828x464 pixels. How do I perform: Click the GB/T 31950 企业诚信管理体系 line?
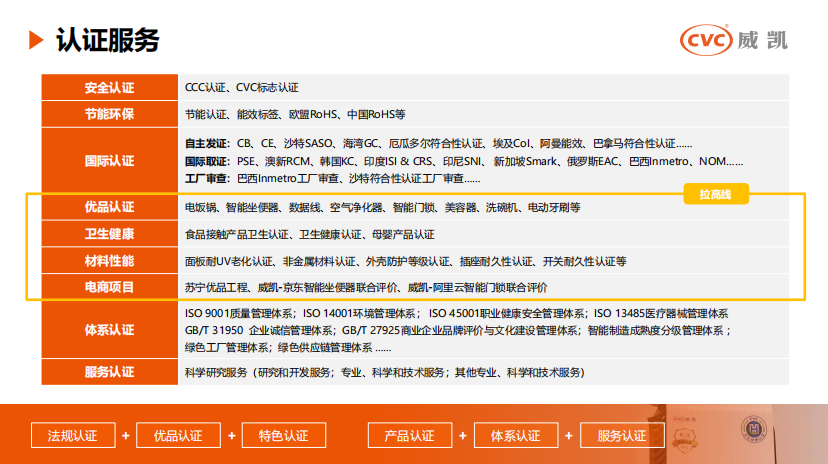(x=458, y=330)
